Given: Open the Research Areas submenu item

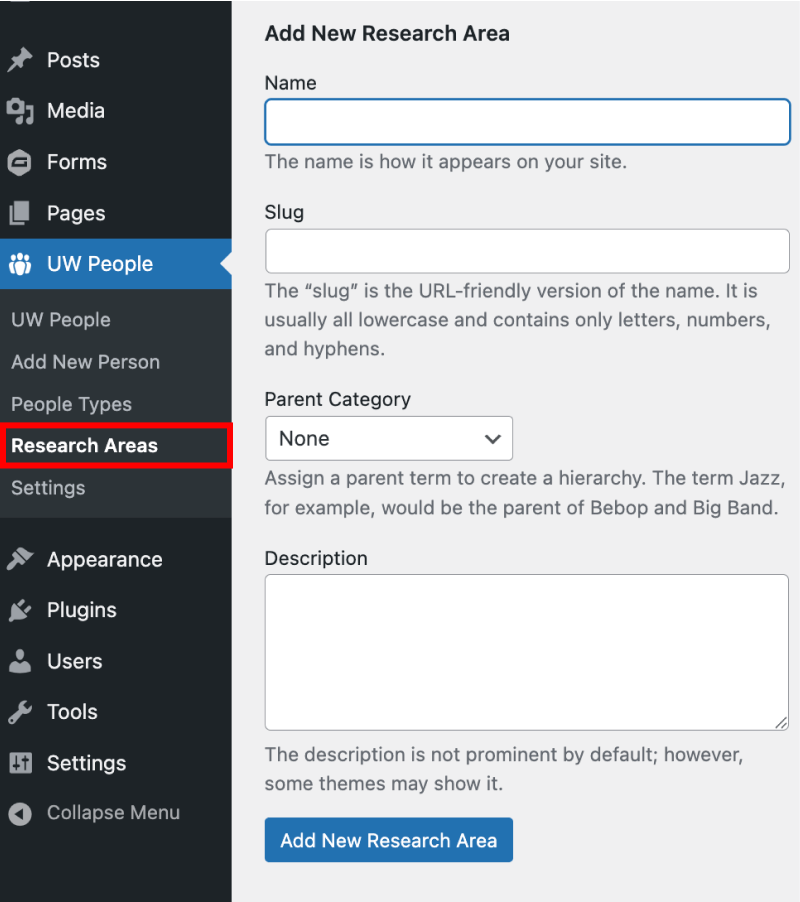Looking at the screenshot, I should point(85,446).
